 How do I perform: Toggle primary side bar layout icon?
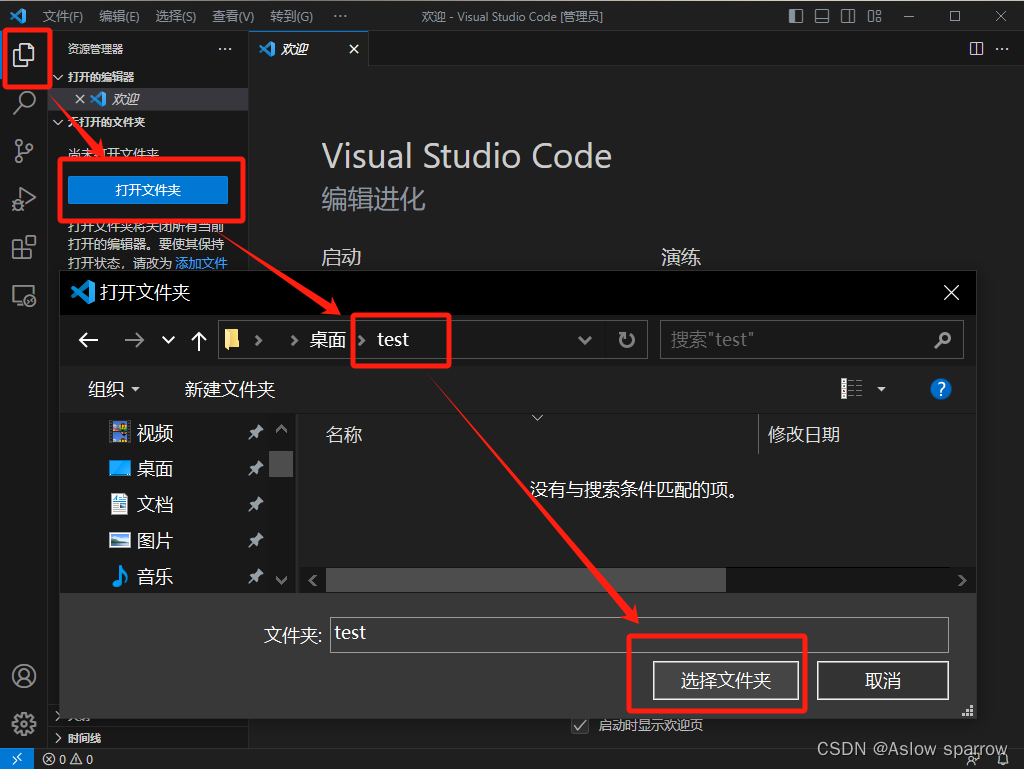796,16
